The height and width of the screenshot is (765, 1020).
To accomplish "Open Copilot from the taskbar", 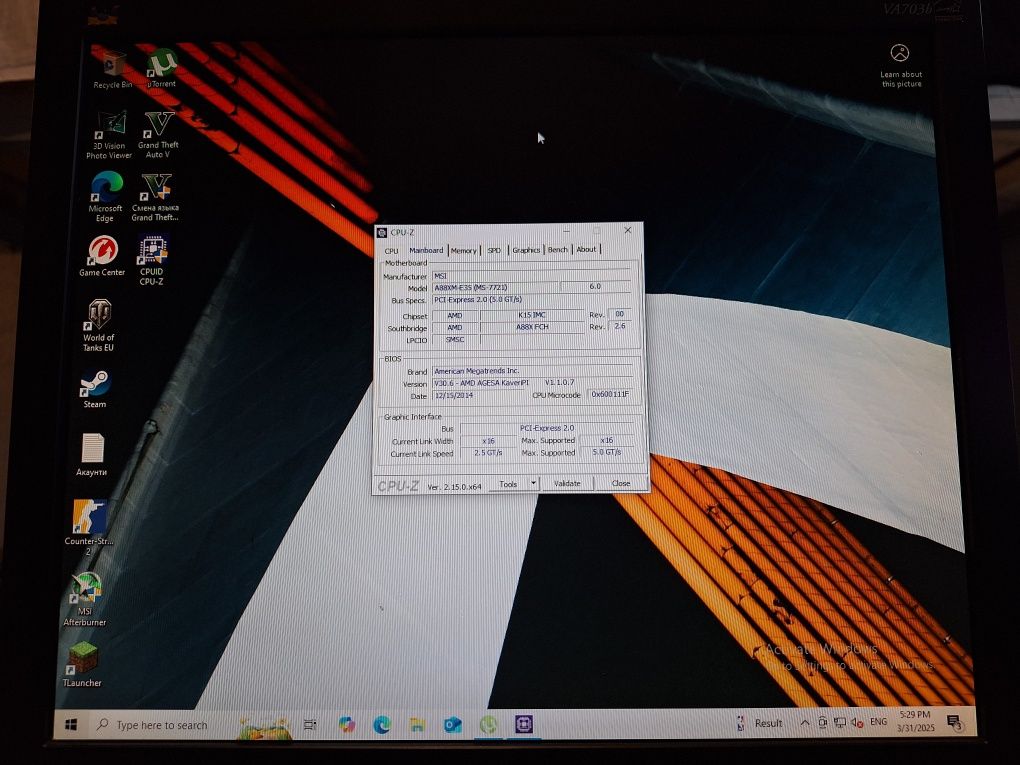I will 347,724.
